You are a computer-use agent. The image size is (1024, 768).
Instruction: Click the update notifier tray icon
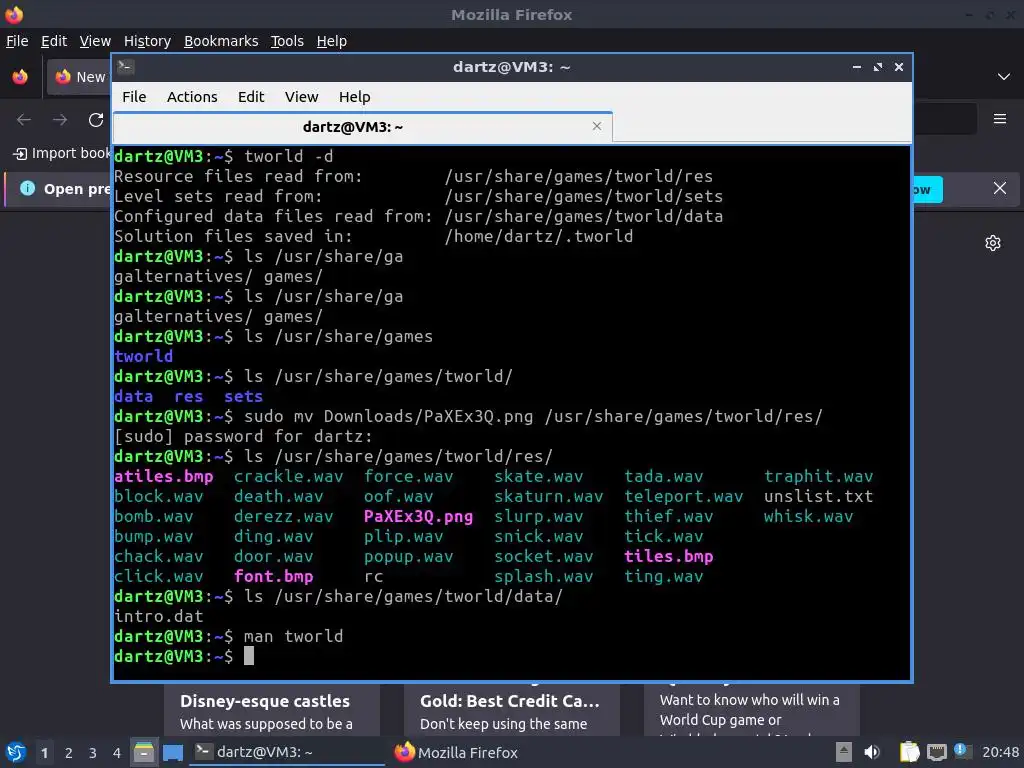click(962, 751)
